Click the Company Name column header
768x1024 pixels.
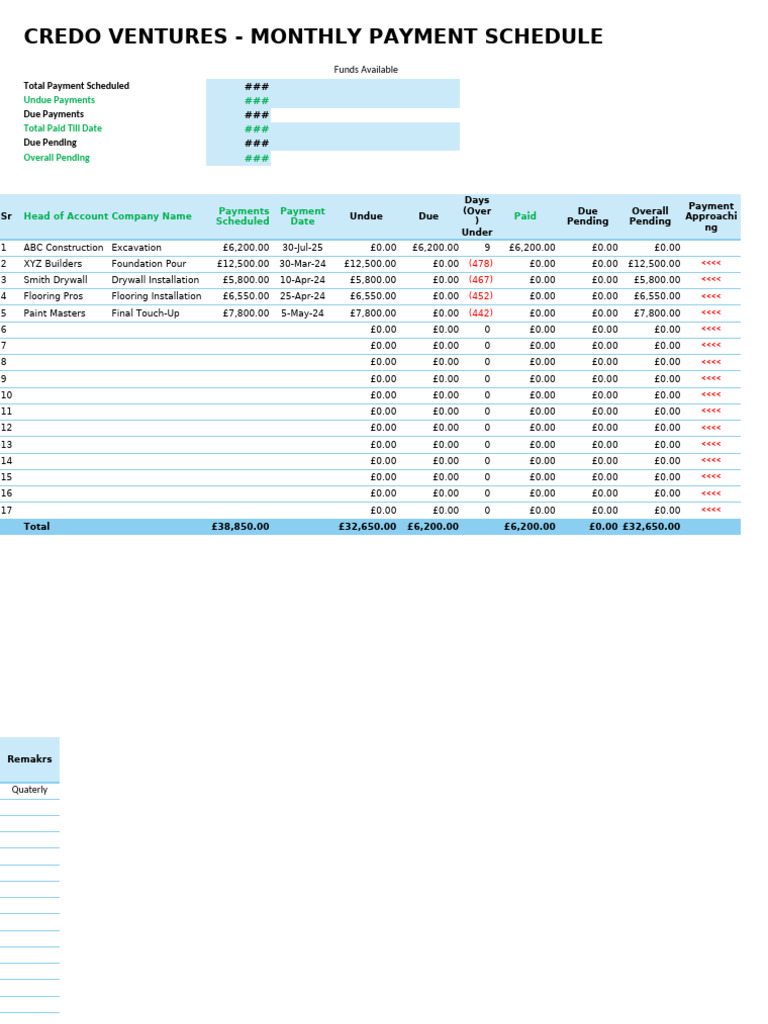[152, 216]
